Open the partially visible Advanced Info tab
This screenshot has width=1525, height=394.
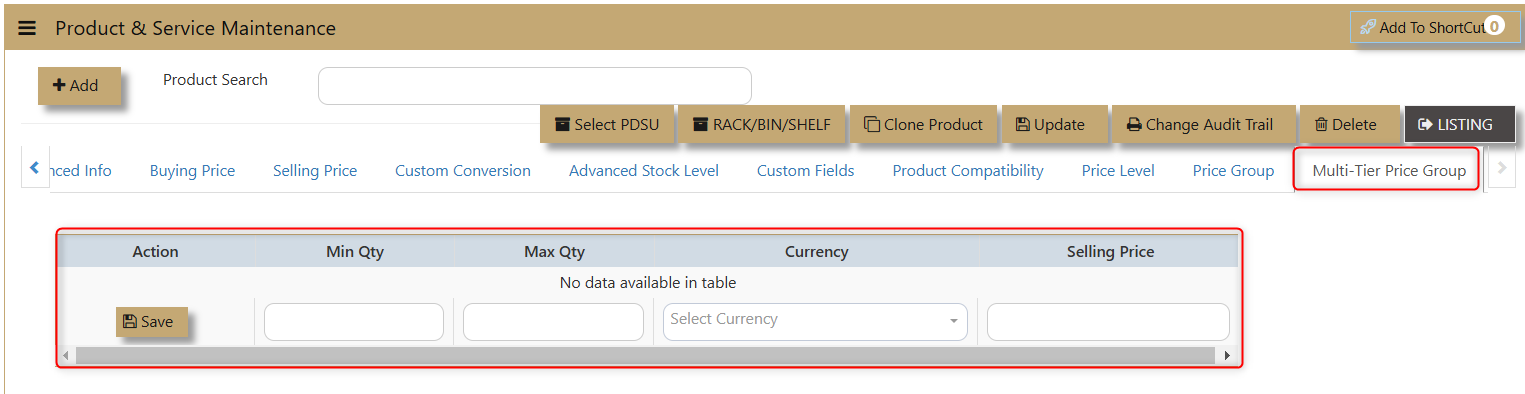pos(80,171)
